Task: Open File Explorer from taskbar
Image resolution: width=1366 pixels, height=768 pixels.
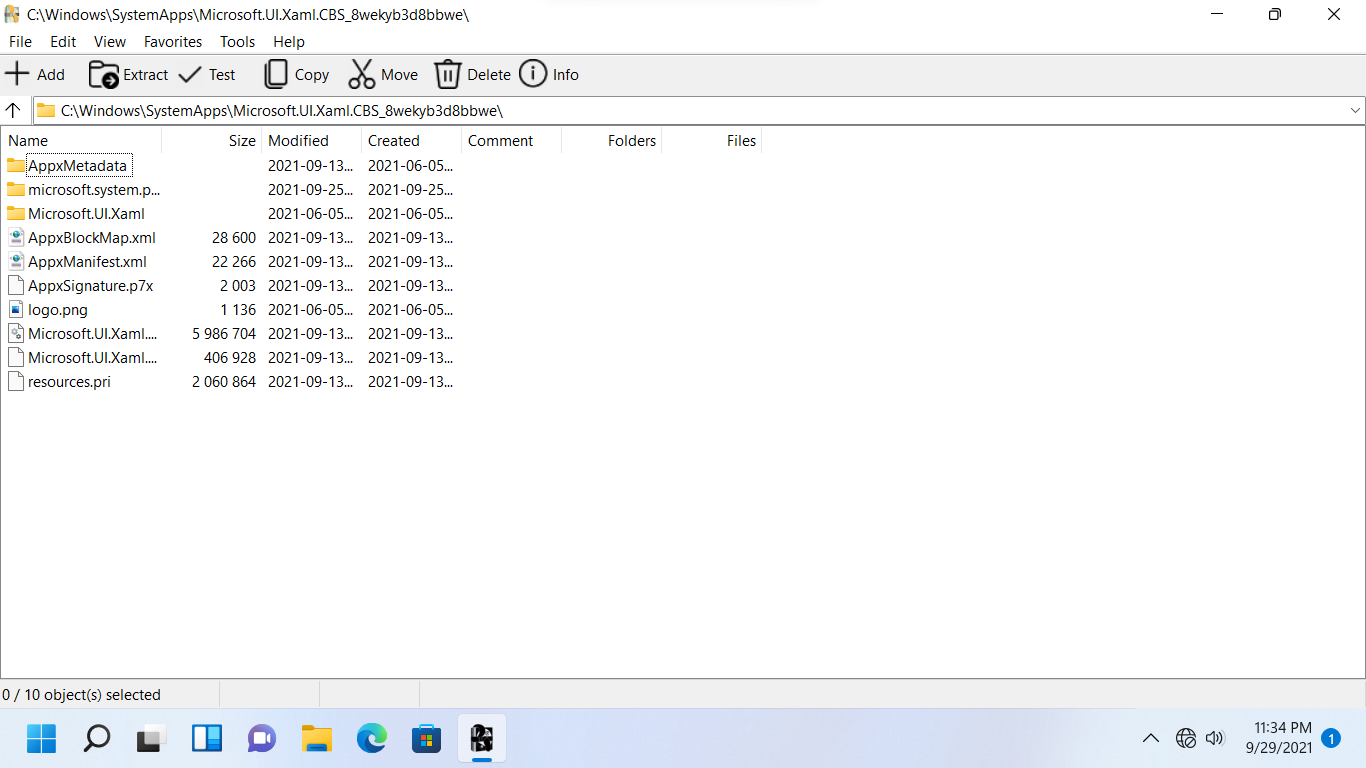Action: click(x=317, y=739)
